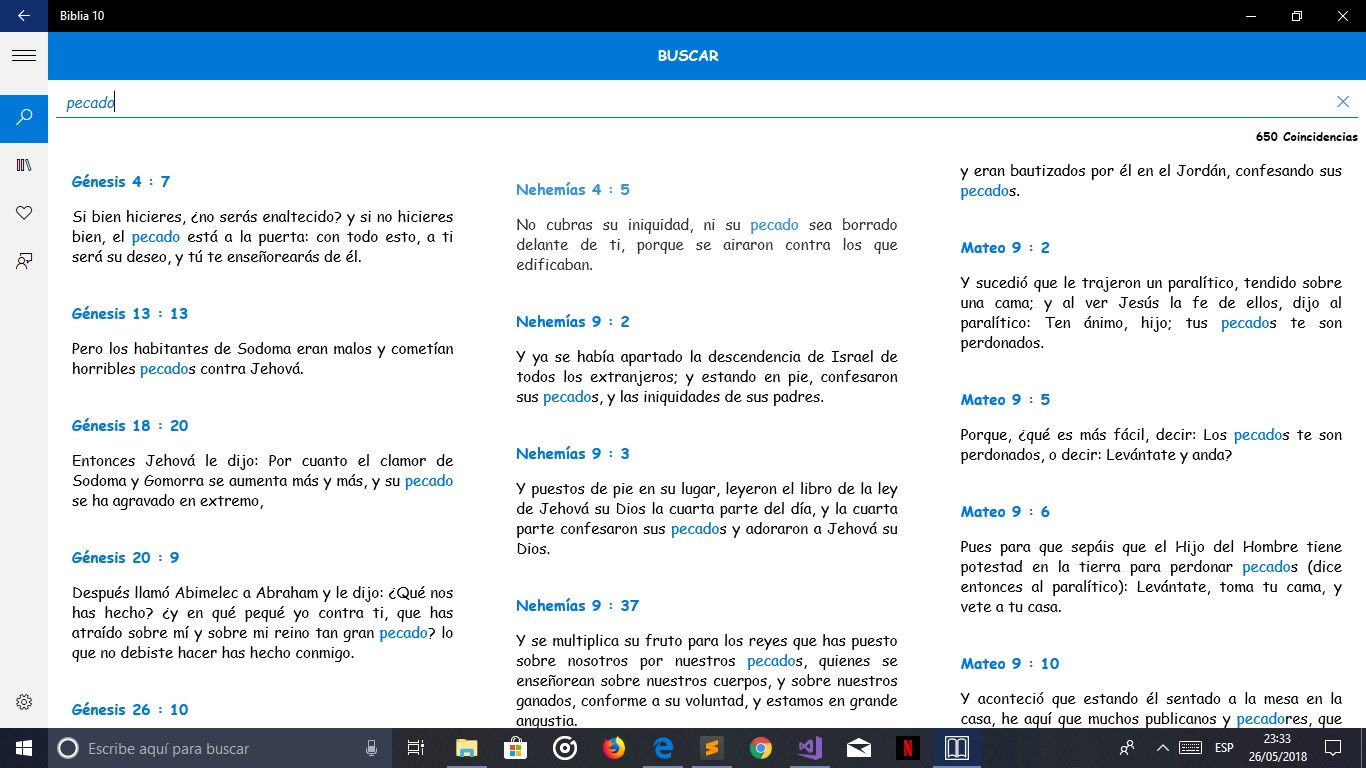
Task: Open verse Génesis 26 : 10
Action: pyautogui.click(x=130, y=709)
